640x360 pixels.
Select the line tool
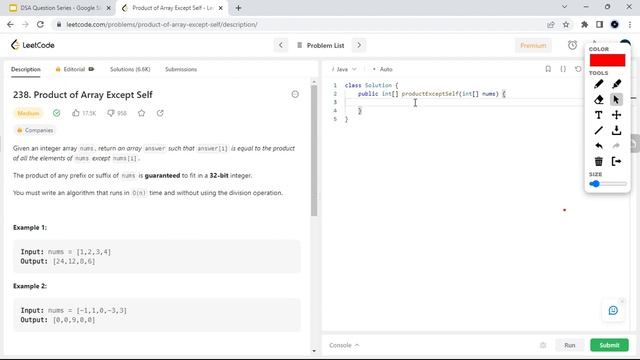tap(598, 131)
